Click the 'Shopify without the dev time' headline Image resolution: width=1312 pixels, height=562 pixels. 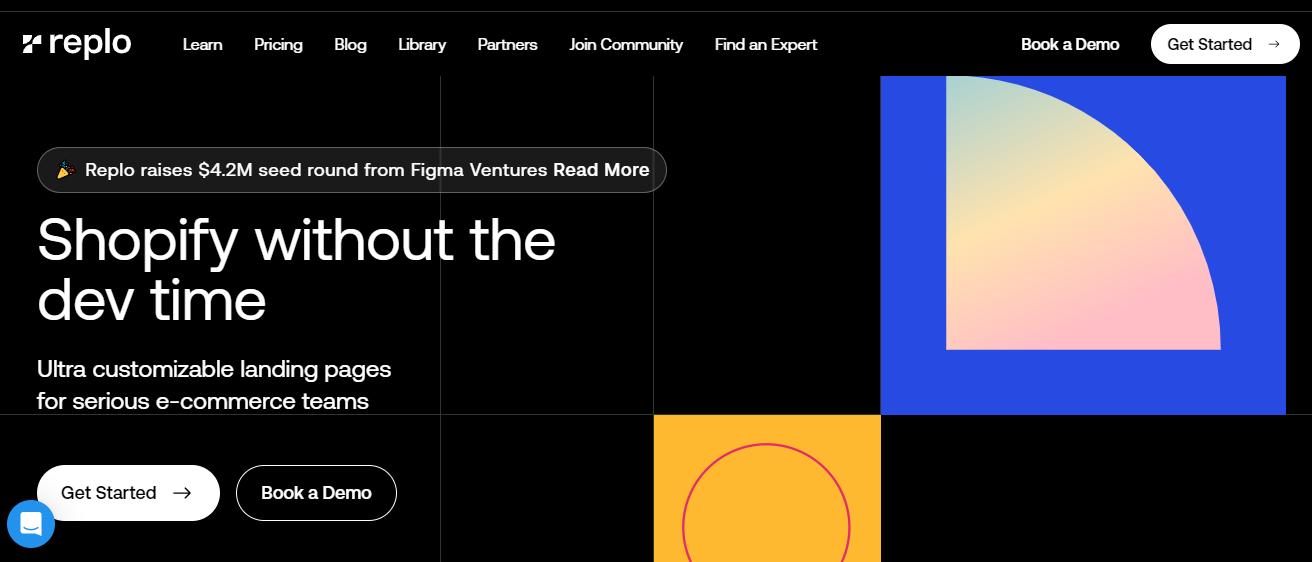[x=296, y=269]
